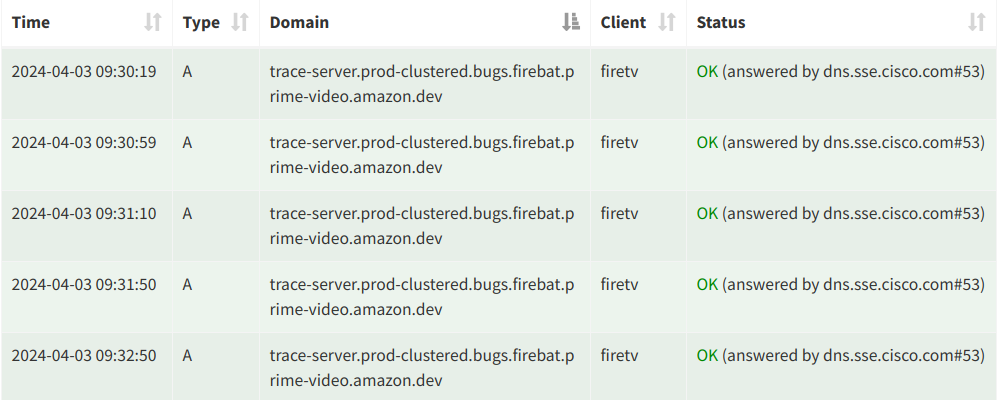Click the "Domain" header label text

(x=299, y=22)
